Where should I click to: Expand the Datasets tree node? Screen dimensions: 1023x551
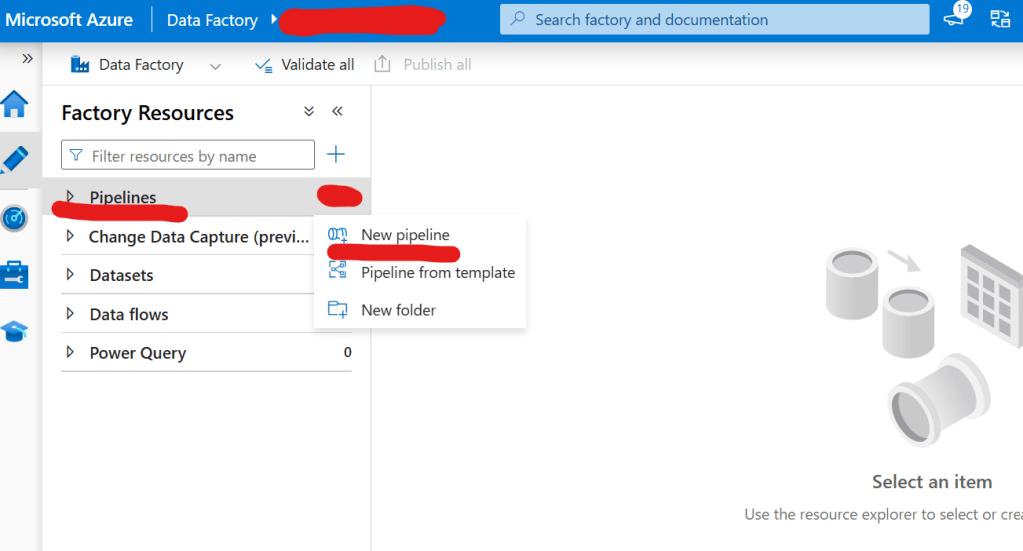pos(70,275)
